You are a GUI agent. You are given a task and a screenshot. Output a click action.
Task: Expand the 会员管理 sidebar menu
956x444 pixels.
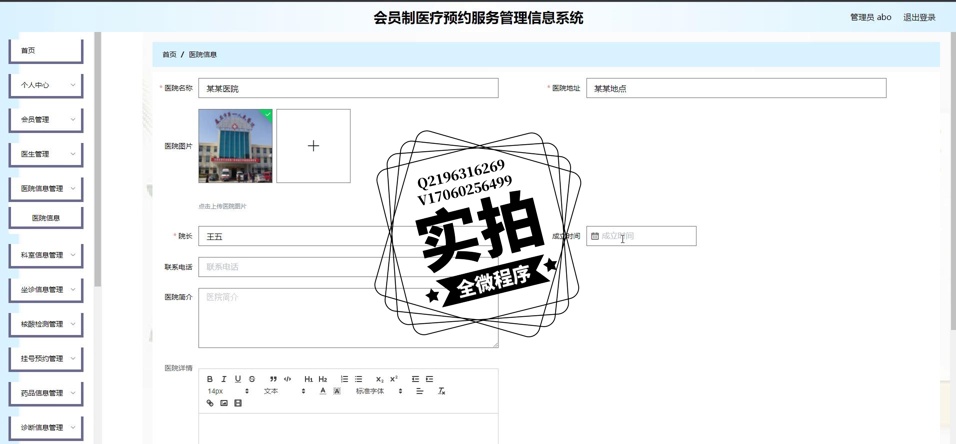tap(46, 120)
